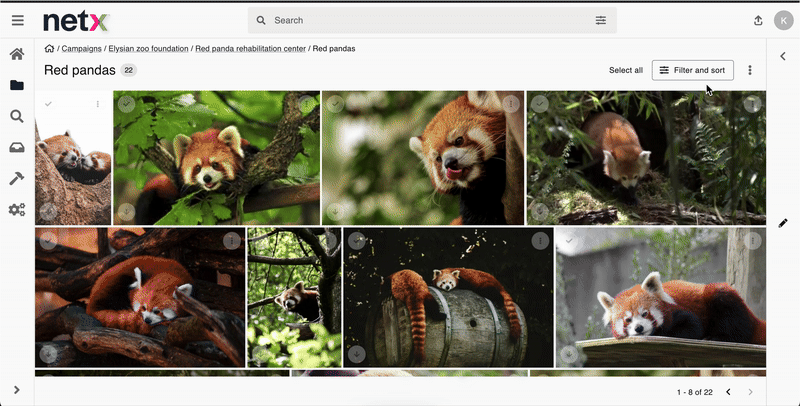Viewport: 800px width, 406px height.
Task: Open the Folders section in the sidebar
Action: (x=17, y=86)
